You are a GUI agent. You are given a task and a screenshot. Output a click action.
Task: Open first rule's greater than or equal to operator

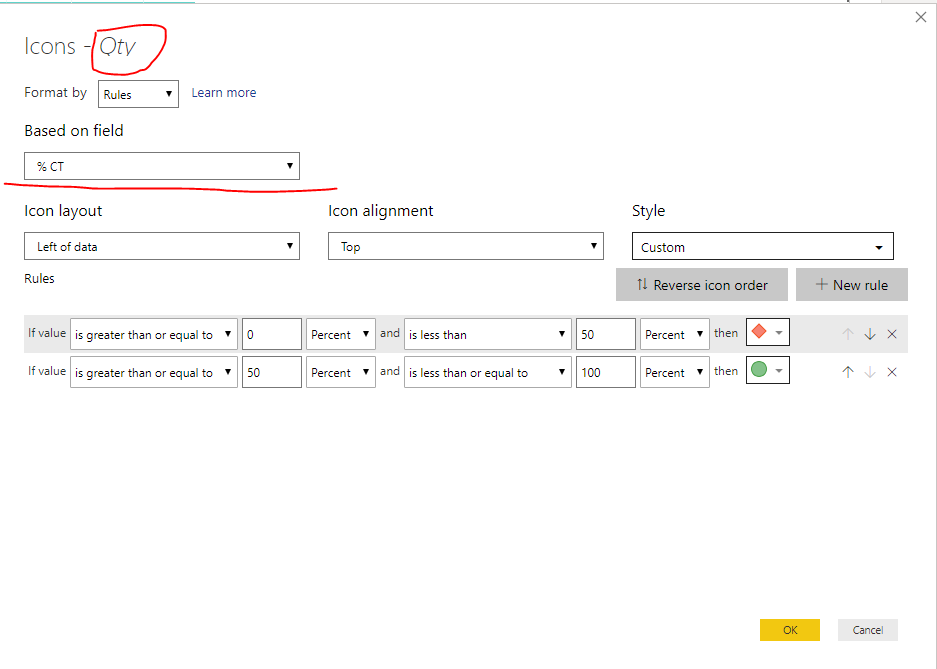tap(154, 334)
